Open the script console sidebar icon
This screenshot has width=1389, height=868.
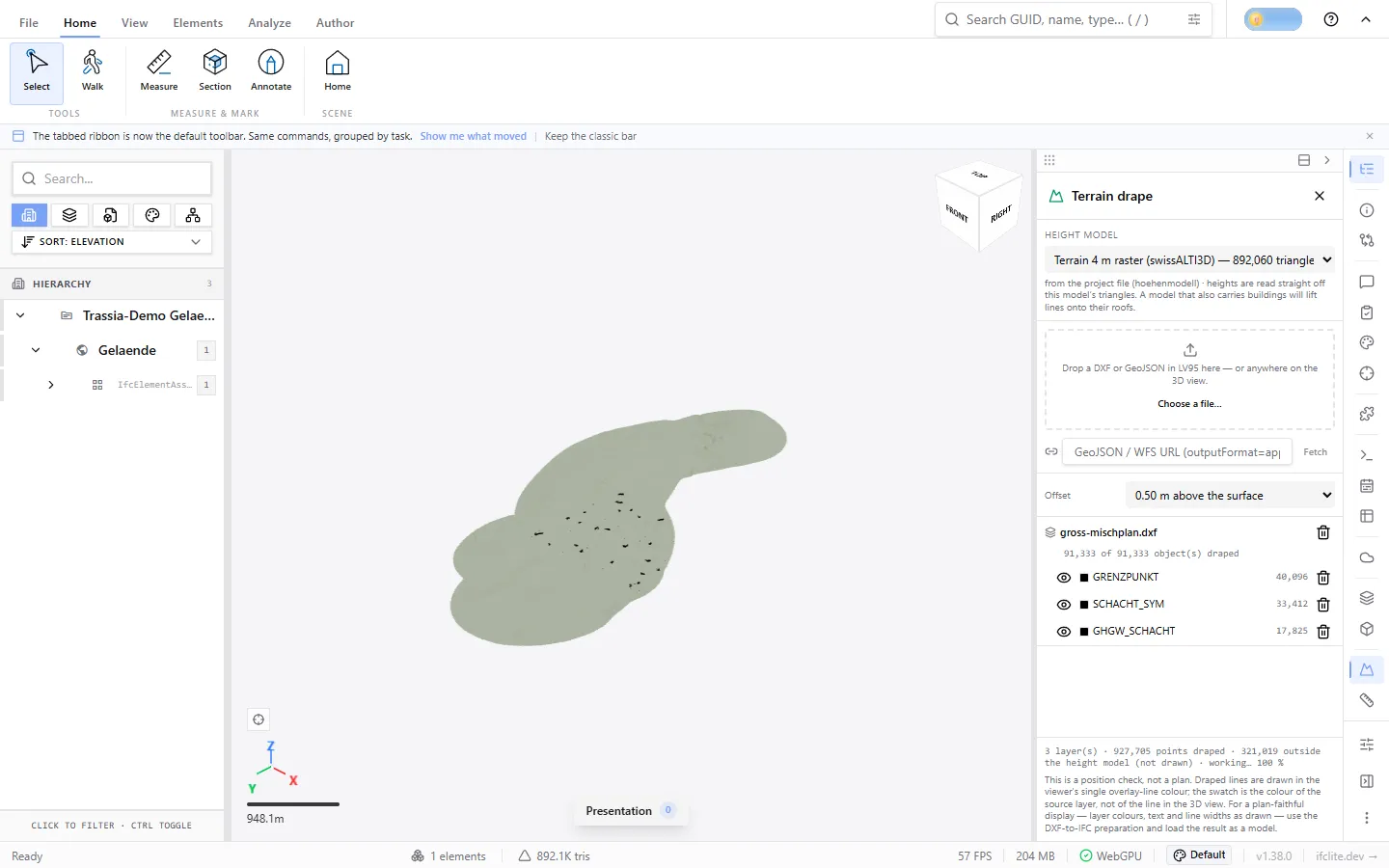[1367, 455]
